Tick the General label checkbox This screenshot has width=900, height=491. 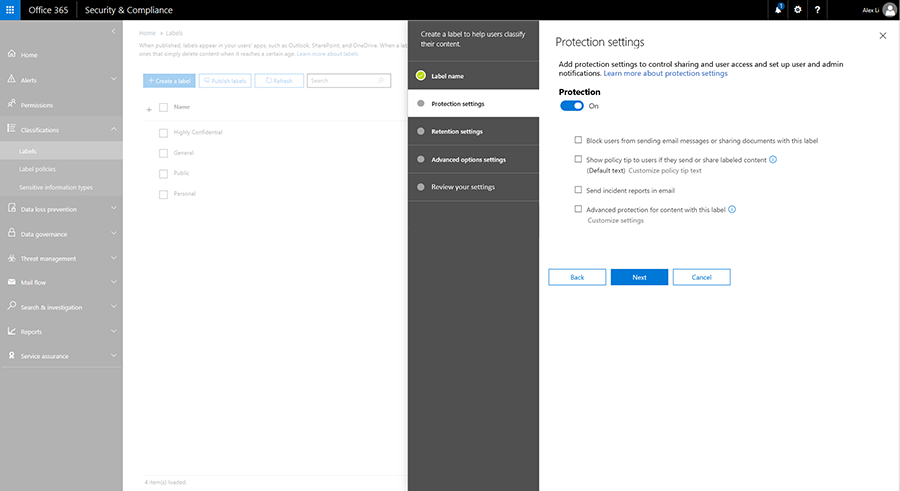pos(164,153)
